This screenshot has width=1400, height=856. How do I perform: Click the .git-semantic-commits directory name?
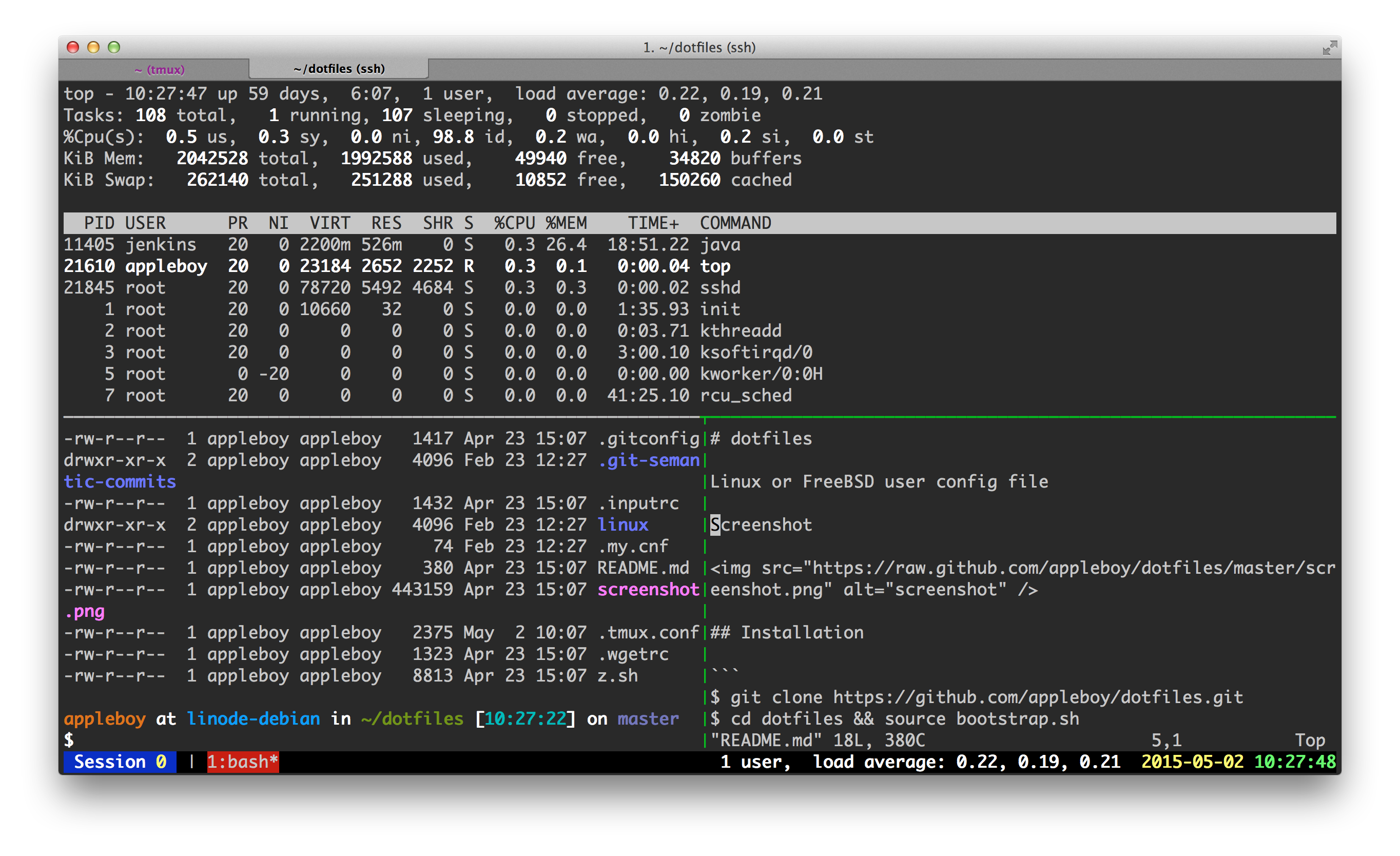point(648,460)
